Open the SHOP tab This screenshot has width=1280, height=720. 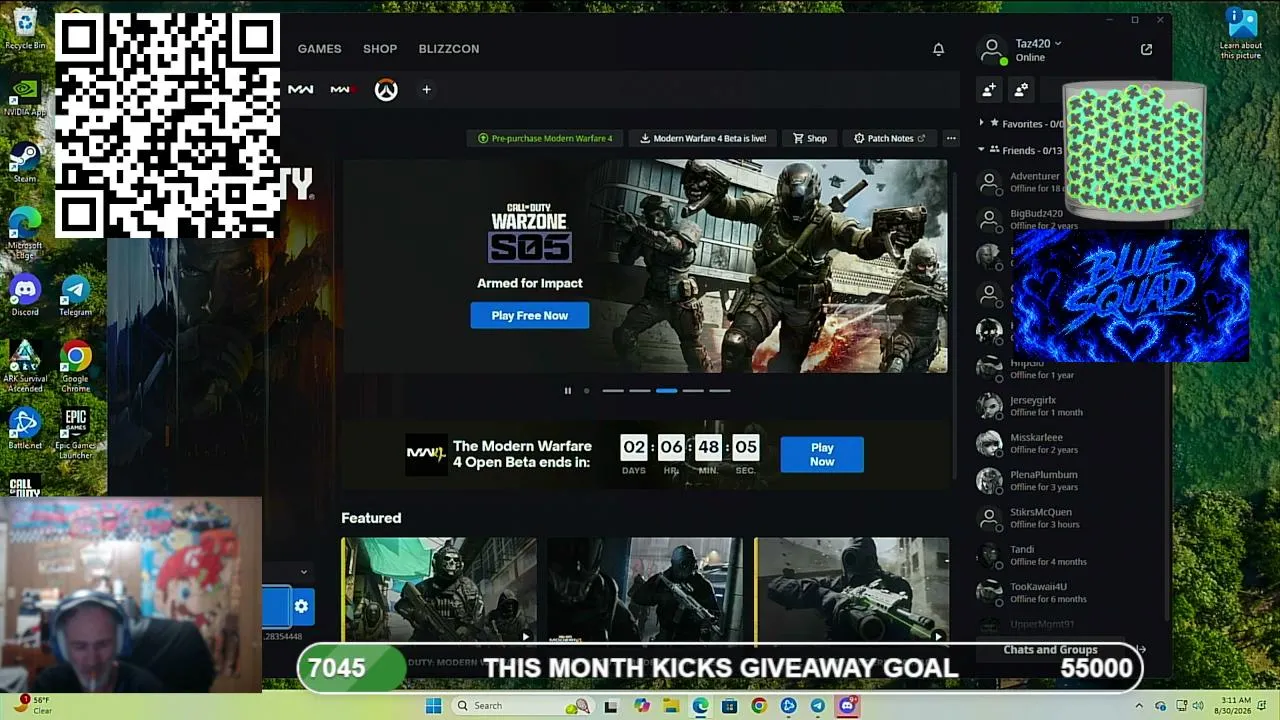[x=380, y=49]
